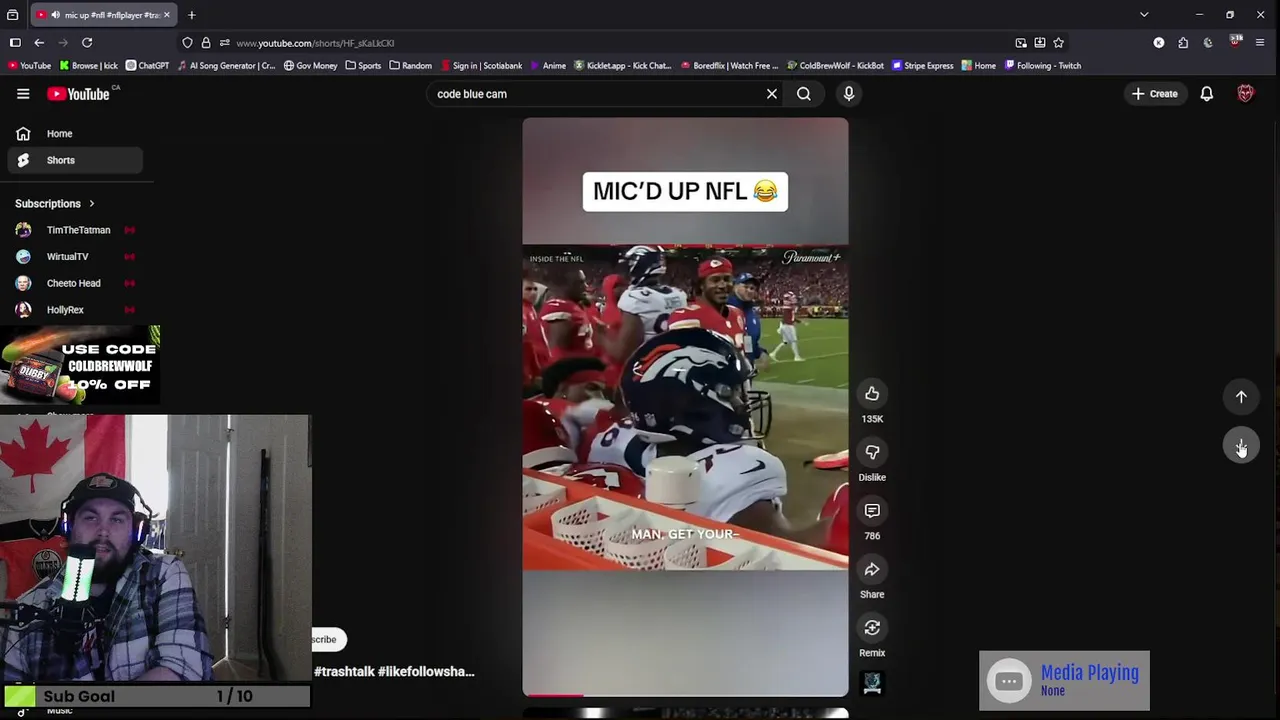Go to YouTube home via logo
Viewport: 1280px width, 720px height.
(79, 94)
